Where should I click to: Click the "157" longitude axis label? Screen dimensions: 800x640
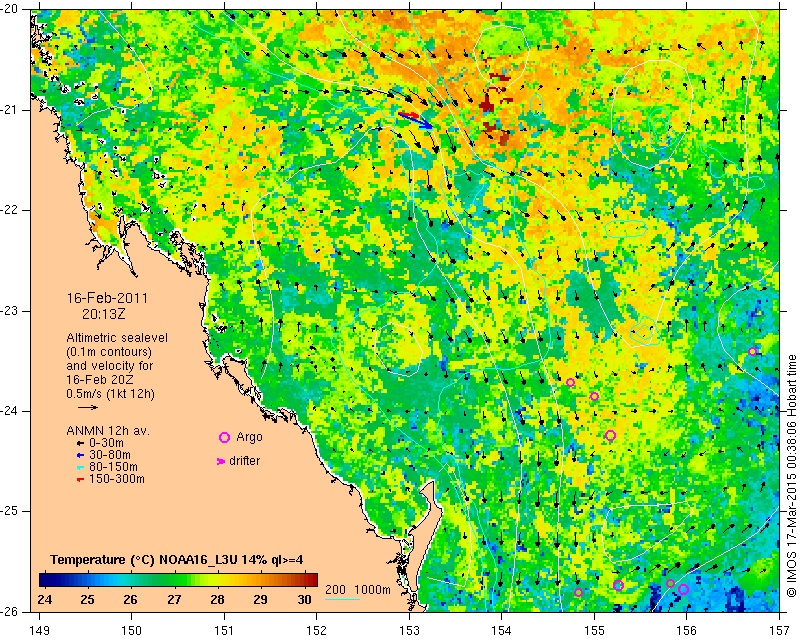[x=780, y=630]
